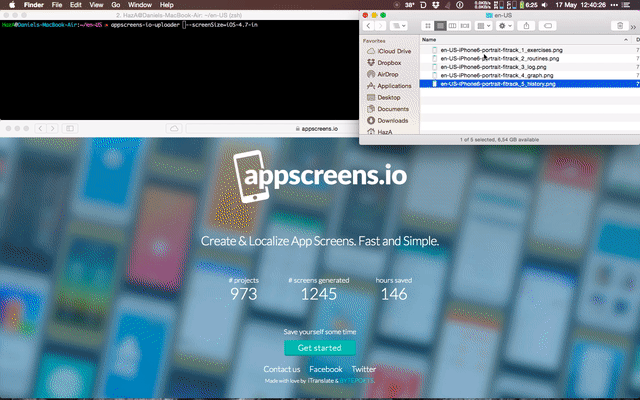The width and height of the screenshot is (640, 400).
Task: Select file fitrack_5_history.png
Action: coord(498,84)
